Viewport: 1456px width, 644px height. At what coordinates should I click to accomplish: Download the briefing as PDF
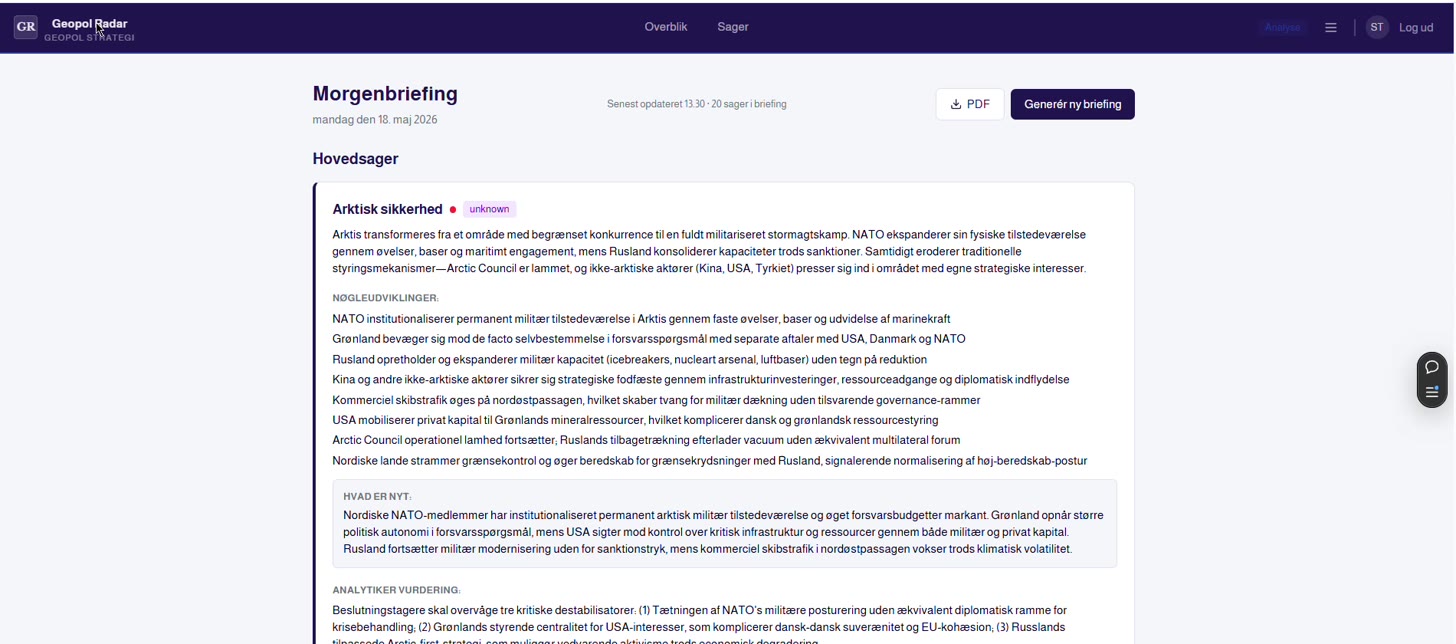970,104
